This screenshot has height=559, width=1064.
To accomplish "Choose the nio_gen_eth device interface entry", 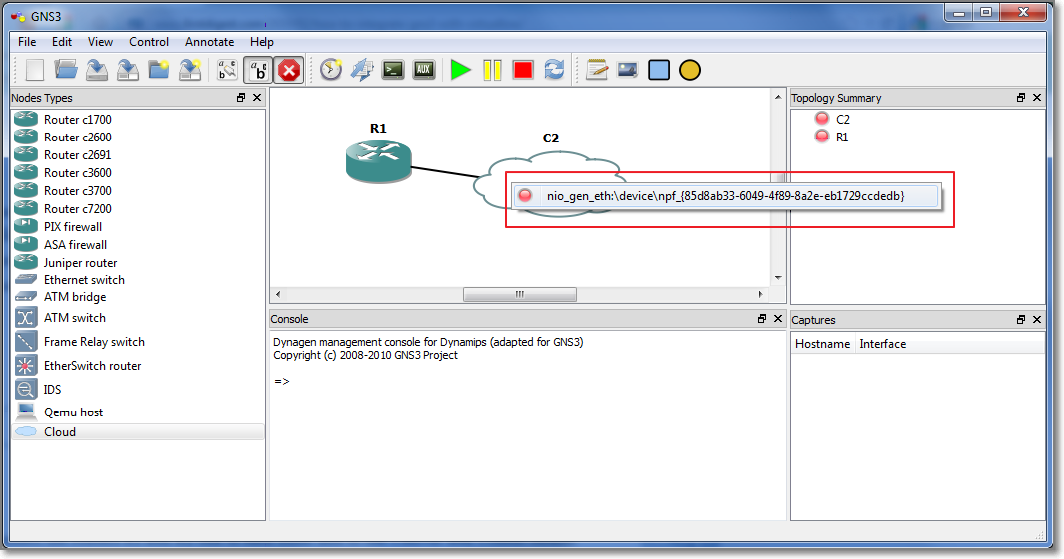I will click(x=726, y=196).
